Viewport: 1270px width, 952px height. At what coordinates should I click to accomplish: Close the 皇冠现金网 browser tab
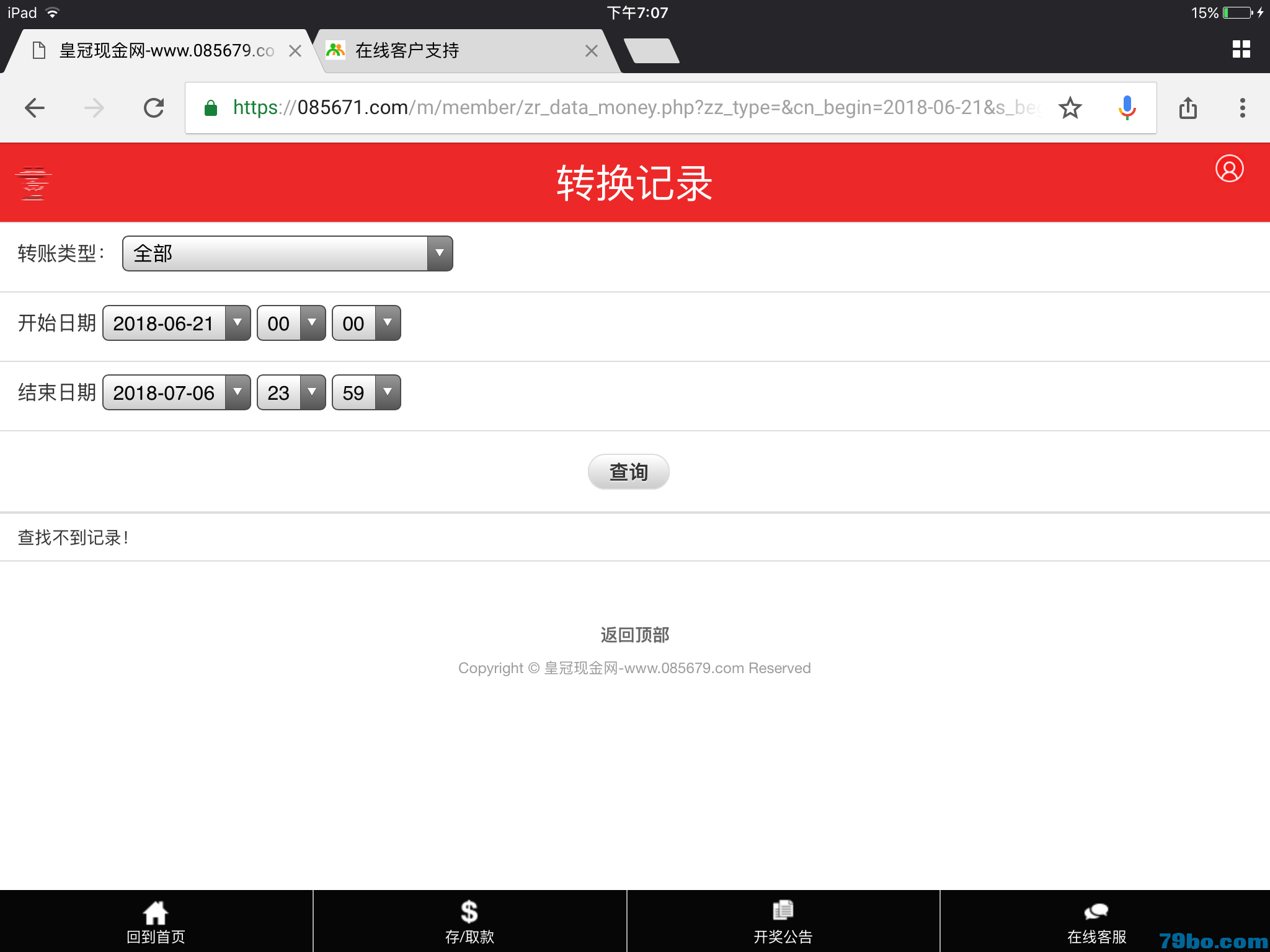(x=295, y=51)
